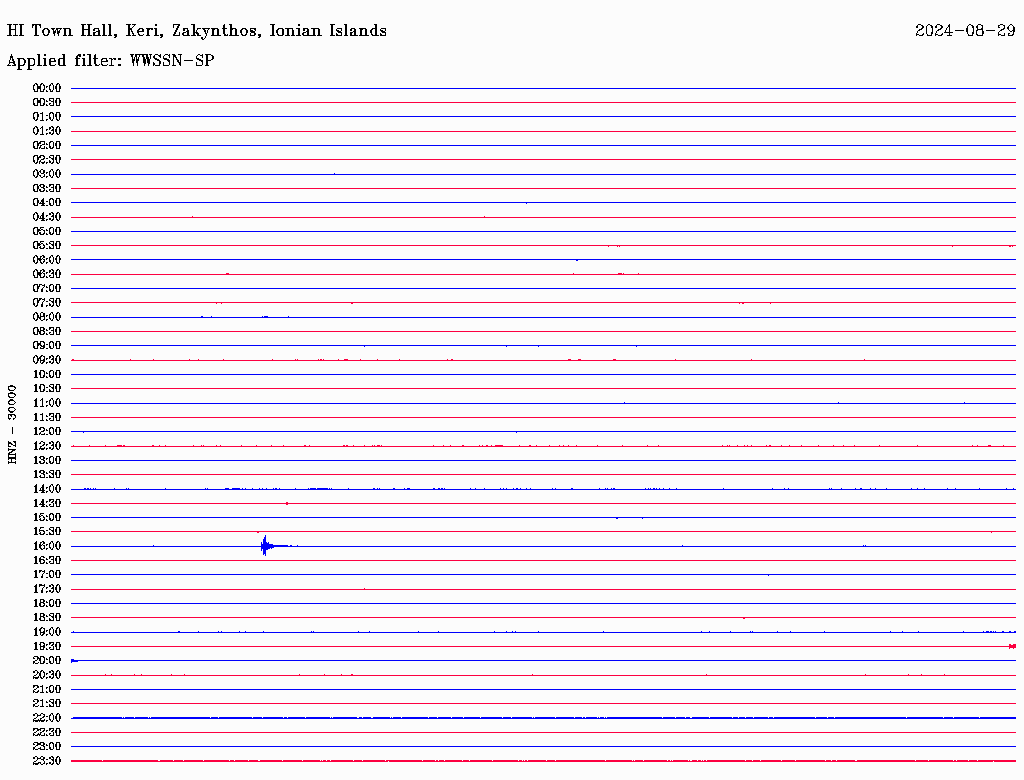The height and width of the screenshot is (780, 1024).
Task: Click the 17:30 time label
Action: point(47,589)
